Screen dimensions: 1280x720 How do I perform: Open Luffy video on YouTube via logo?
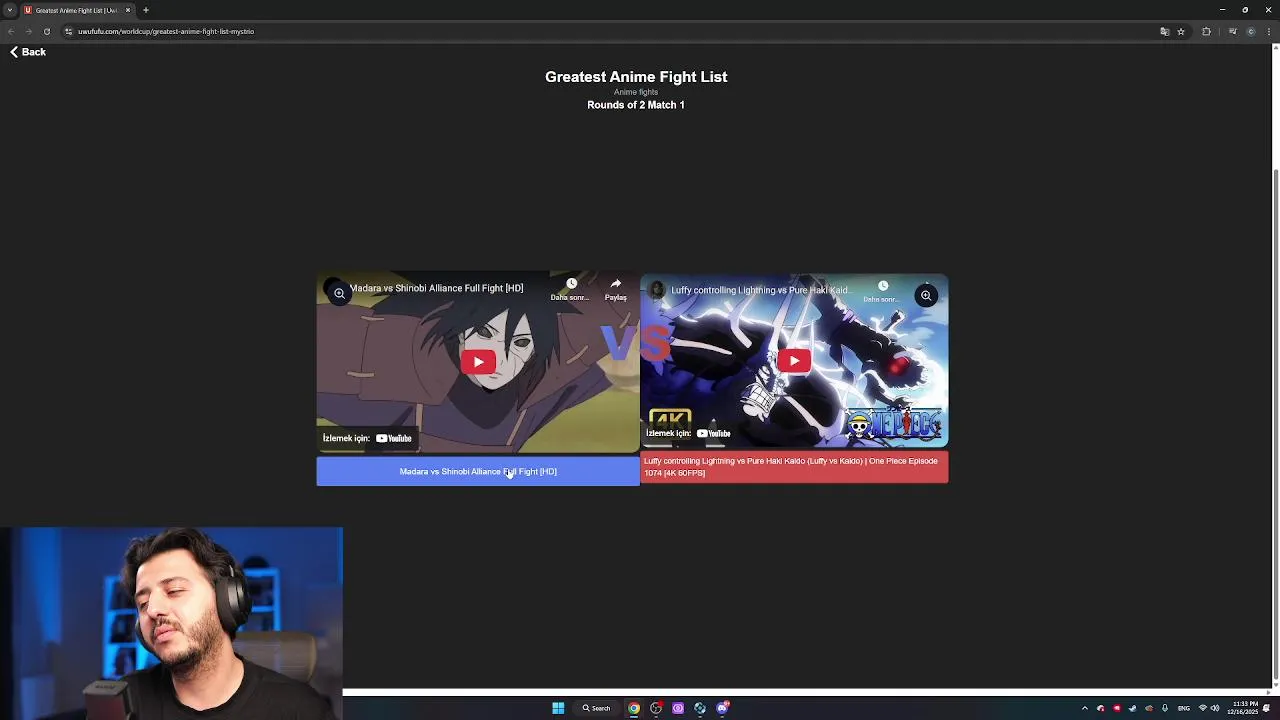coord(714,433)
